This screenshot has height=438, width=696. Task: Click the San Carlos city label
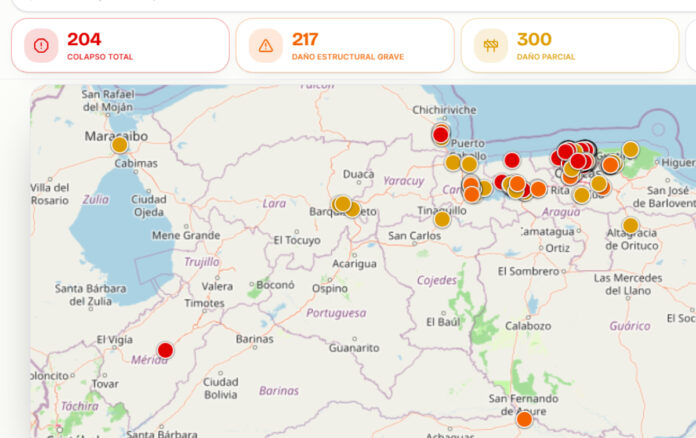pyautogui.click(x=415, y=236)
